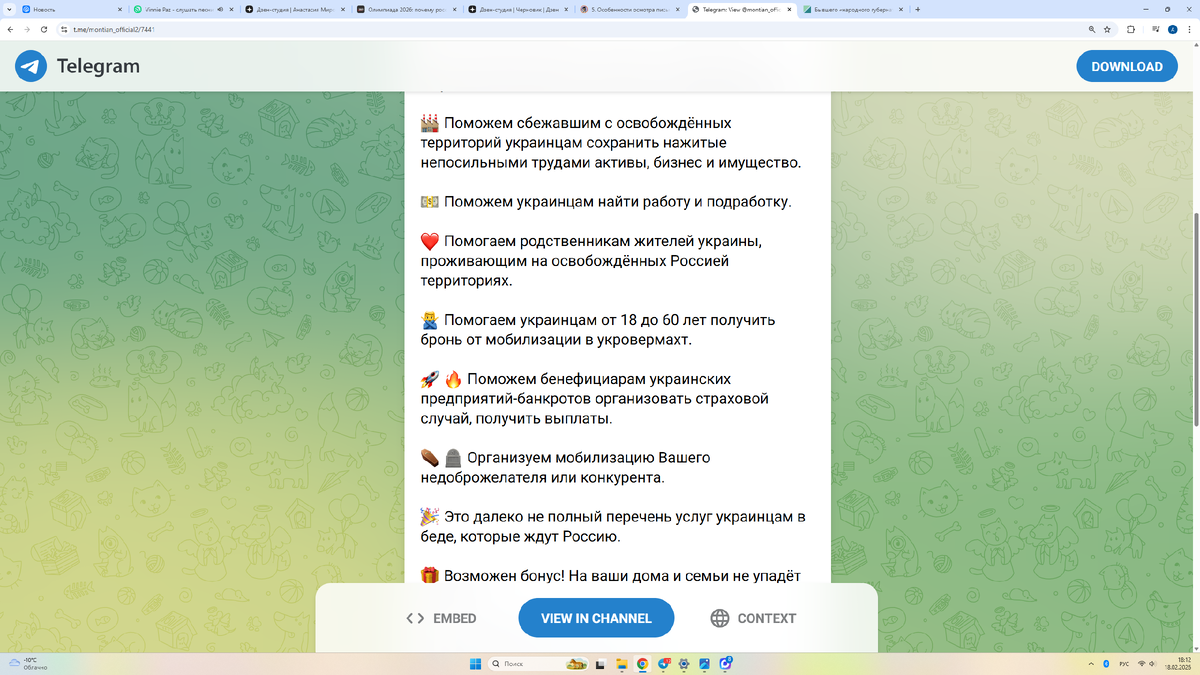The image size is (1200, 675).
Task: Mute the Vinnie Paz tab audio
Action: click(x=220, y=8)
